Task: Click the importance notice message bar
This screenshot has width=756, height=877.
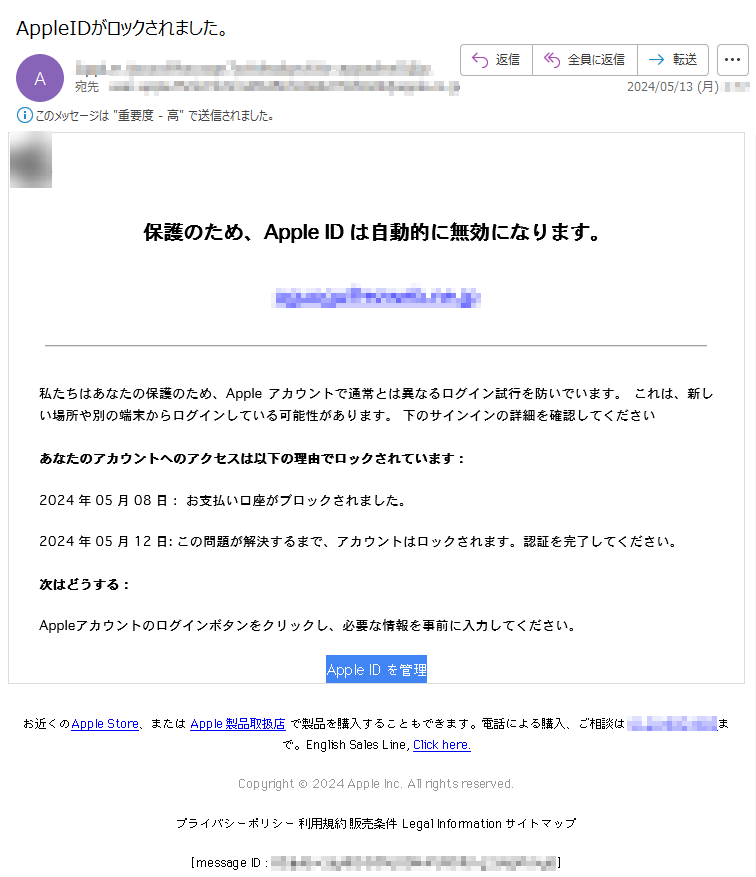Action: 145,116
